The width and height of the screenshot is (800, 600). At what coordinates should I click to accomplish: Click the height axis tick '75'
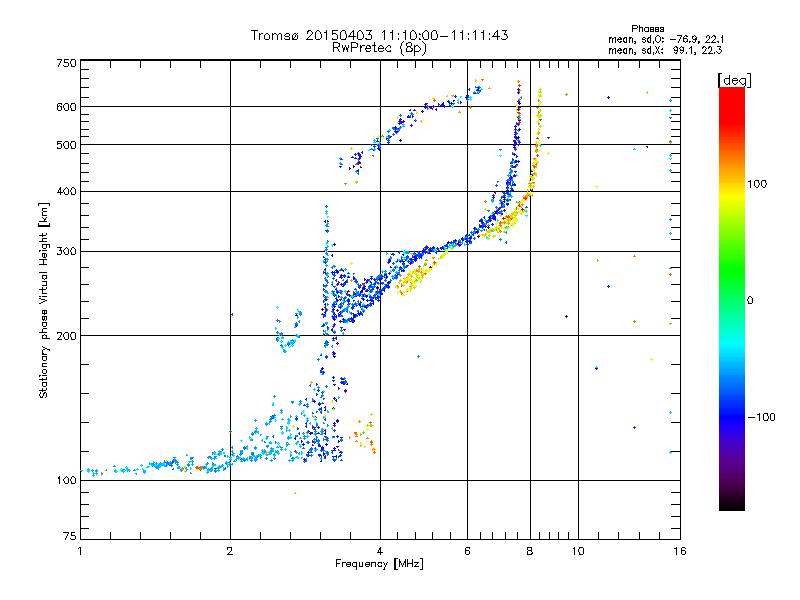tap(70, 536)
